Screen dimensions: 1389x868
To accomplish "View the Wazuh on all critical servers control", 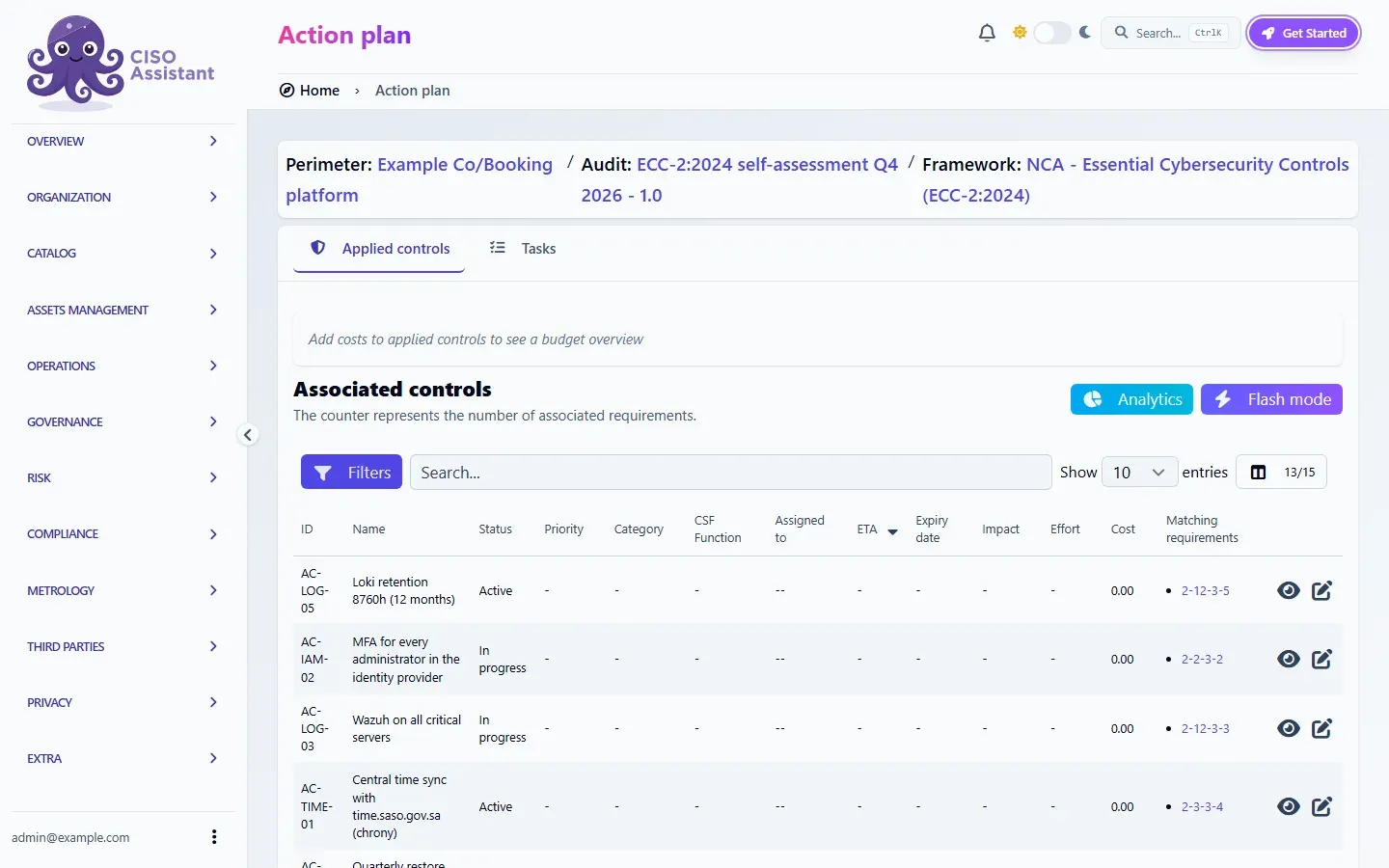I will point(1289,728).
